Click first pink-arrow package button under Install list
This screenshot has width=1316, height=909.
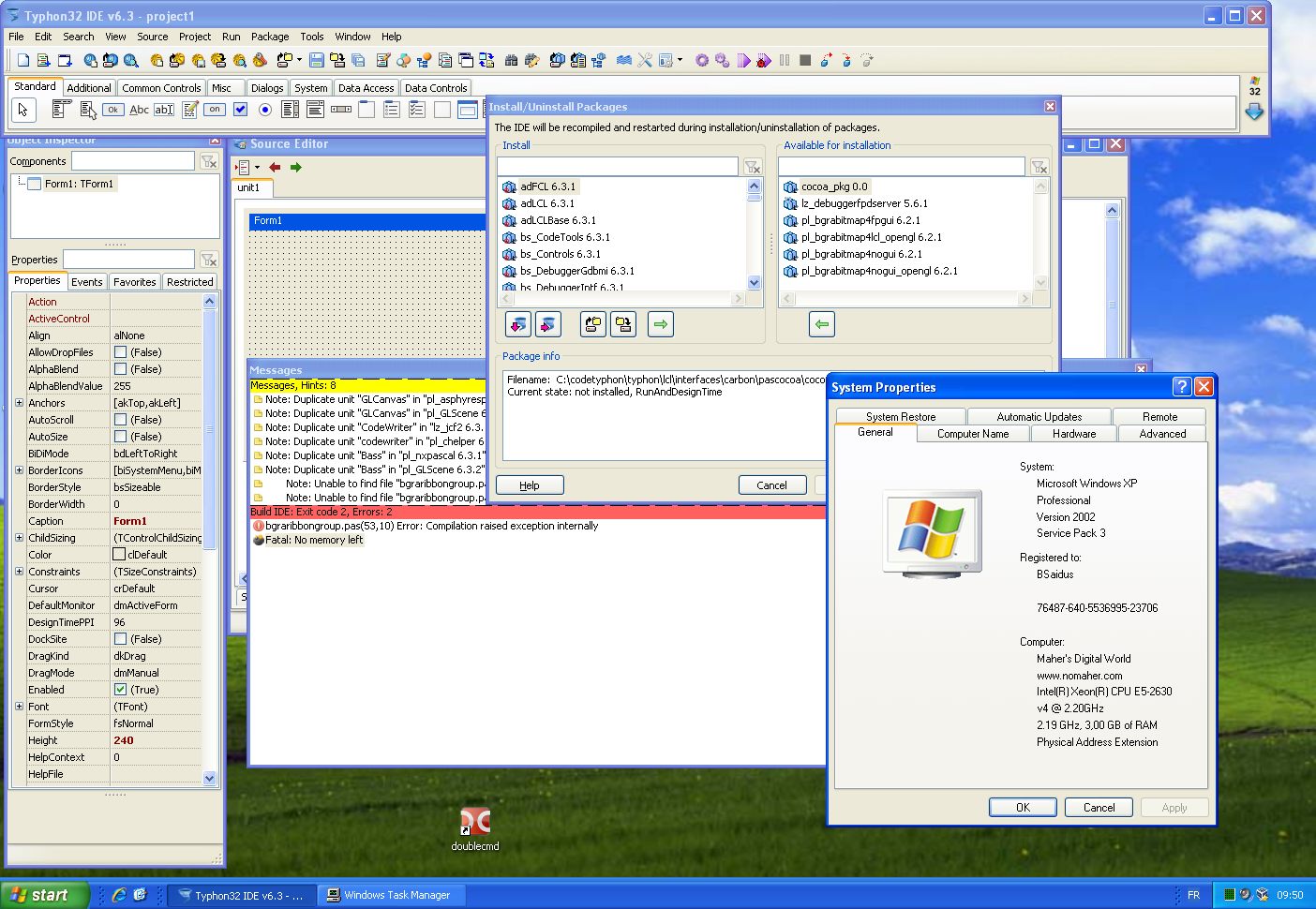click(518, 324)
